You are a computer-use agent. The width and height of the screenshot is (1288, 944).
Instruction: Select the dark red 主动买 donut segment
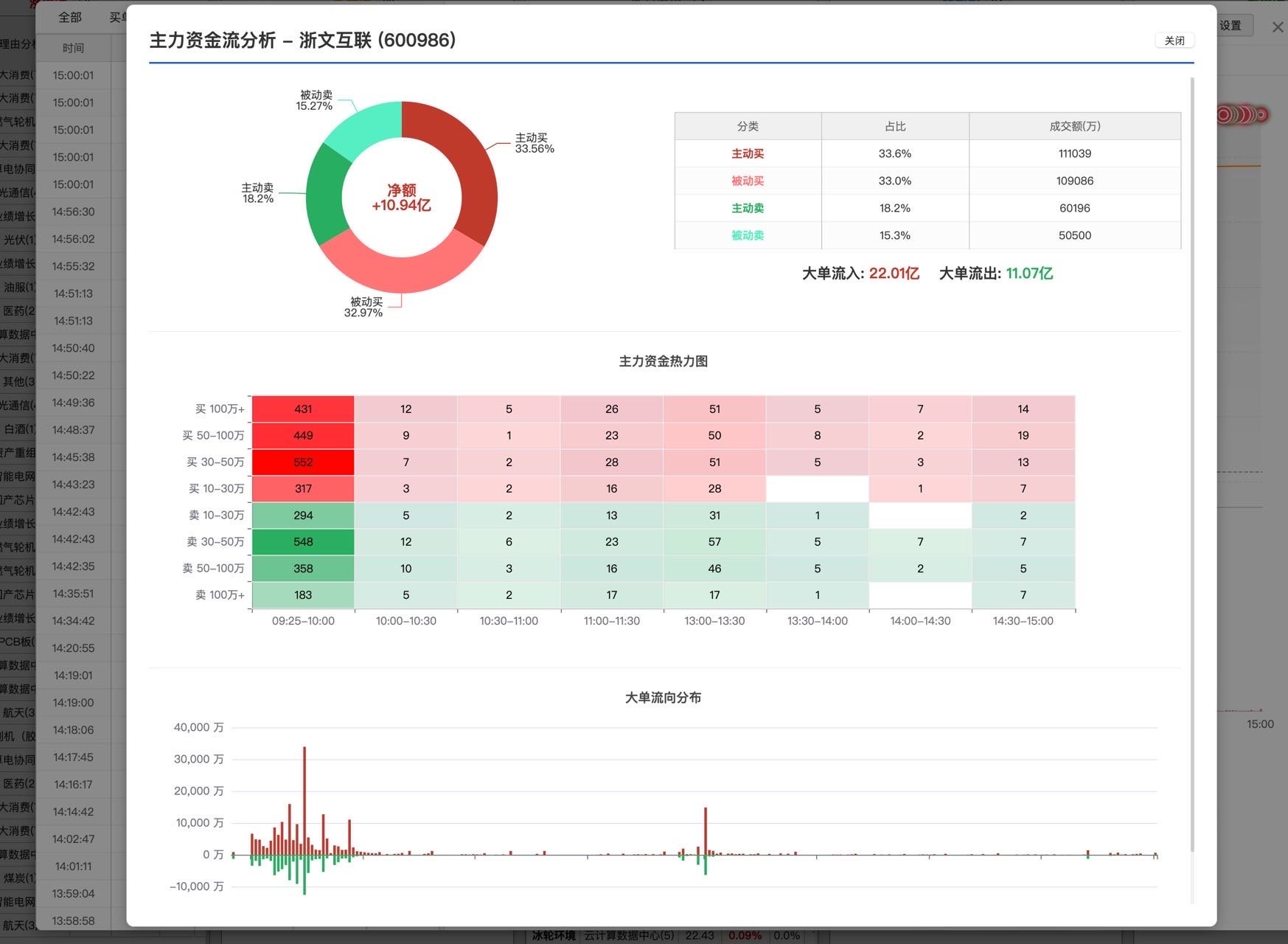(463, 162)
